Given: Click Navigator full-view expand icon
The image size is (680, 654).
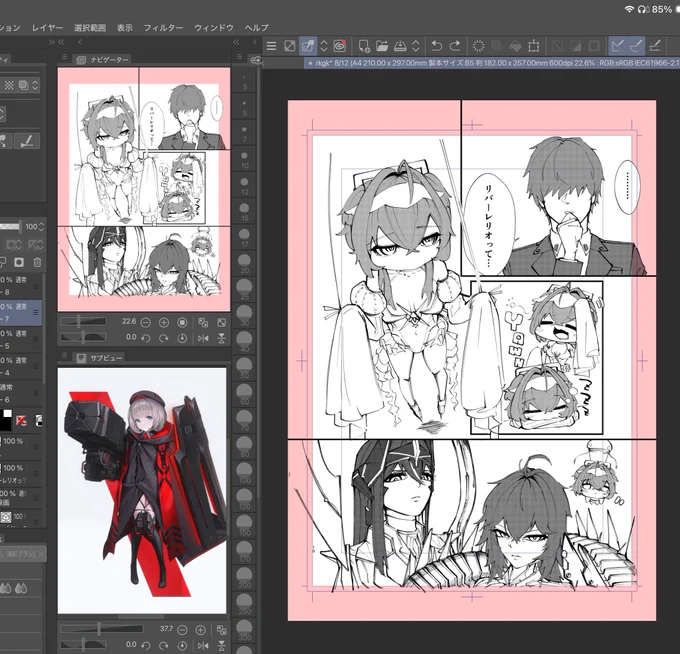Looking at the screenshot, I should click(x=221, y=322).
